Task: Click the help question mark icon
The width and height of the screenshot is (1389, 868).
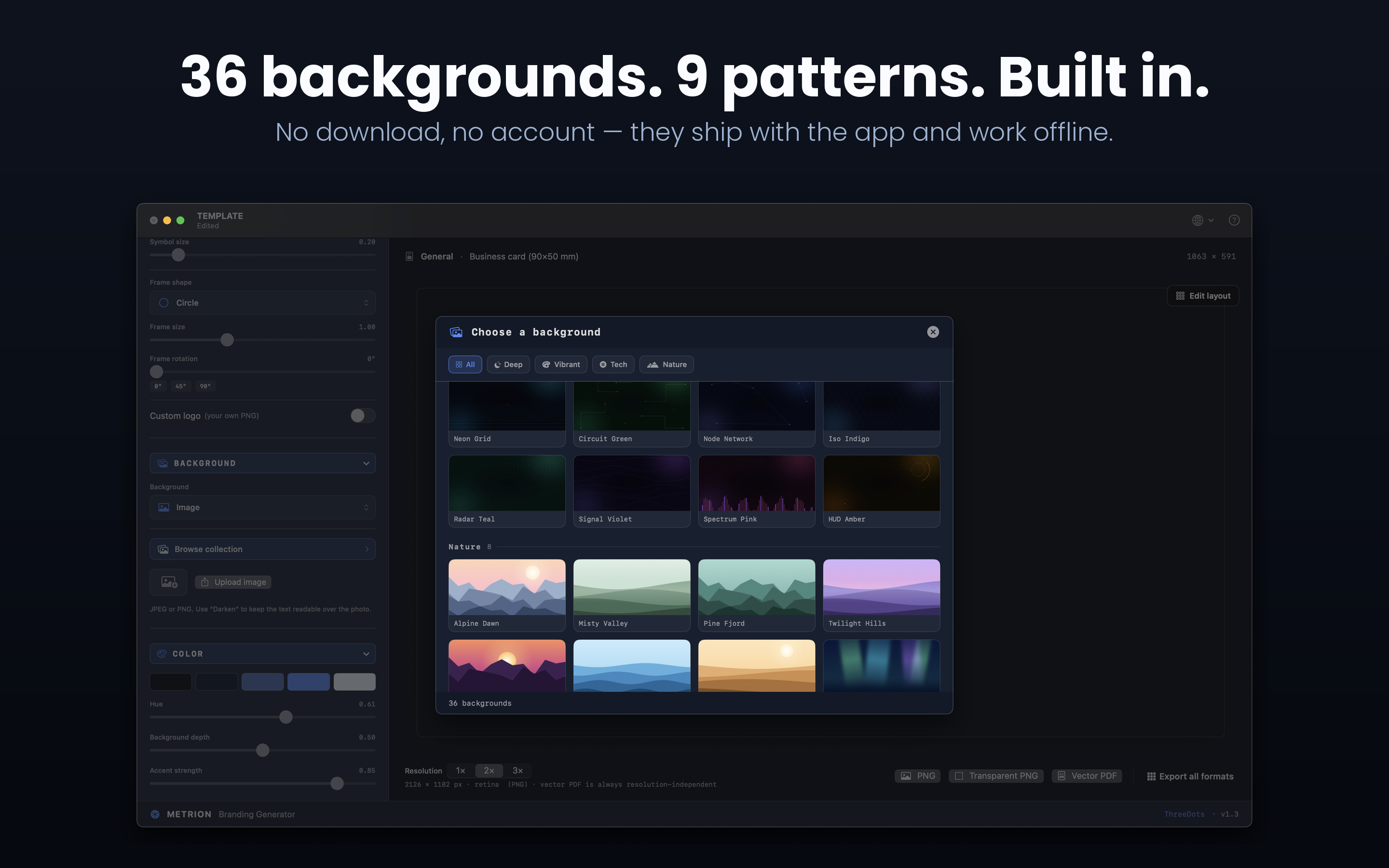Action: click(x=1233, y=220)
